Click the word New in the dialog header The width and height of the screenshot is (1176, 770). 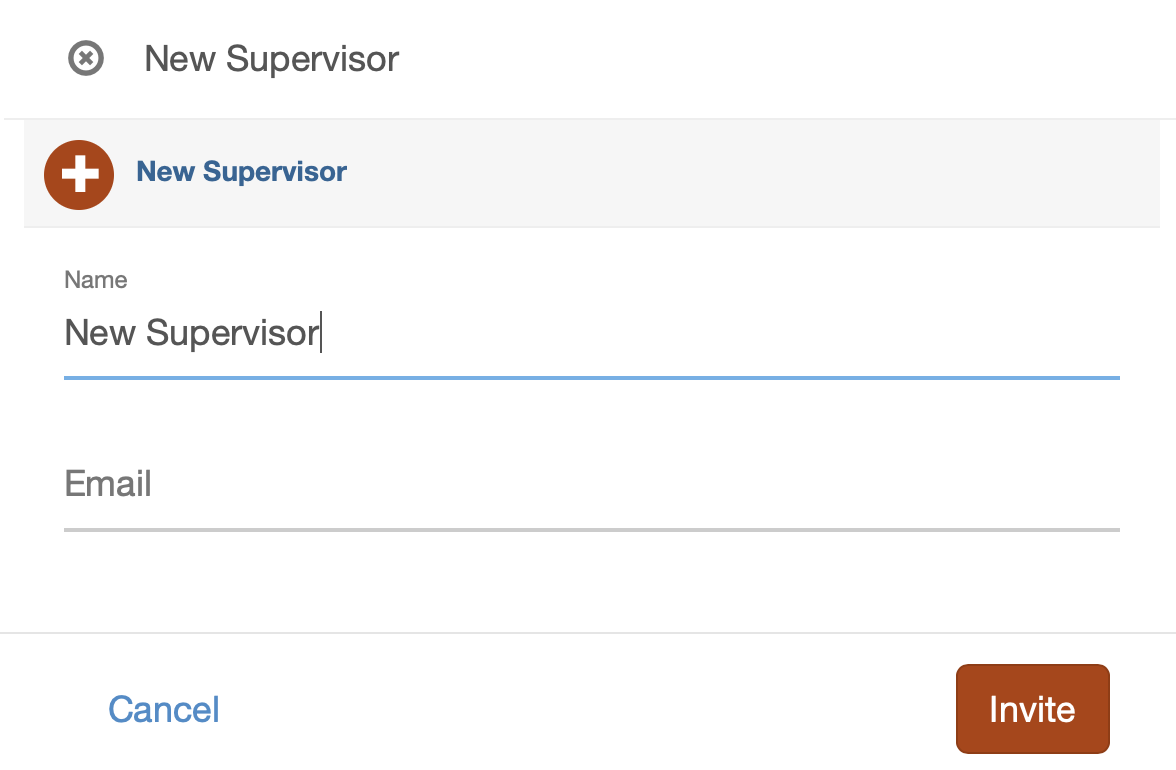point(180,58)
